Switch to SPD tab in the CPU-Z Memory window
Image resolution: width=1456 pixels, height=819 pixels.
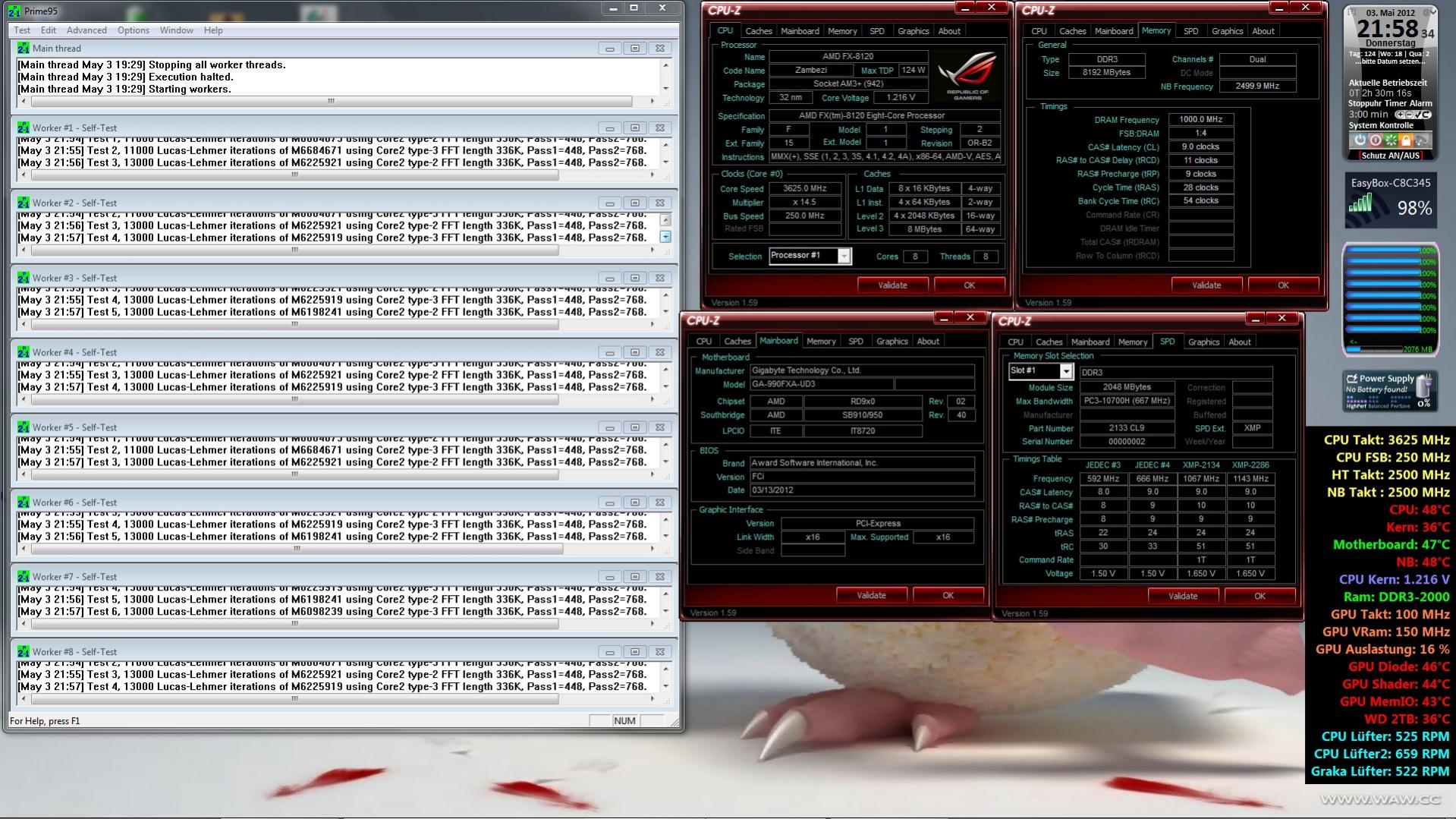1191,31
